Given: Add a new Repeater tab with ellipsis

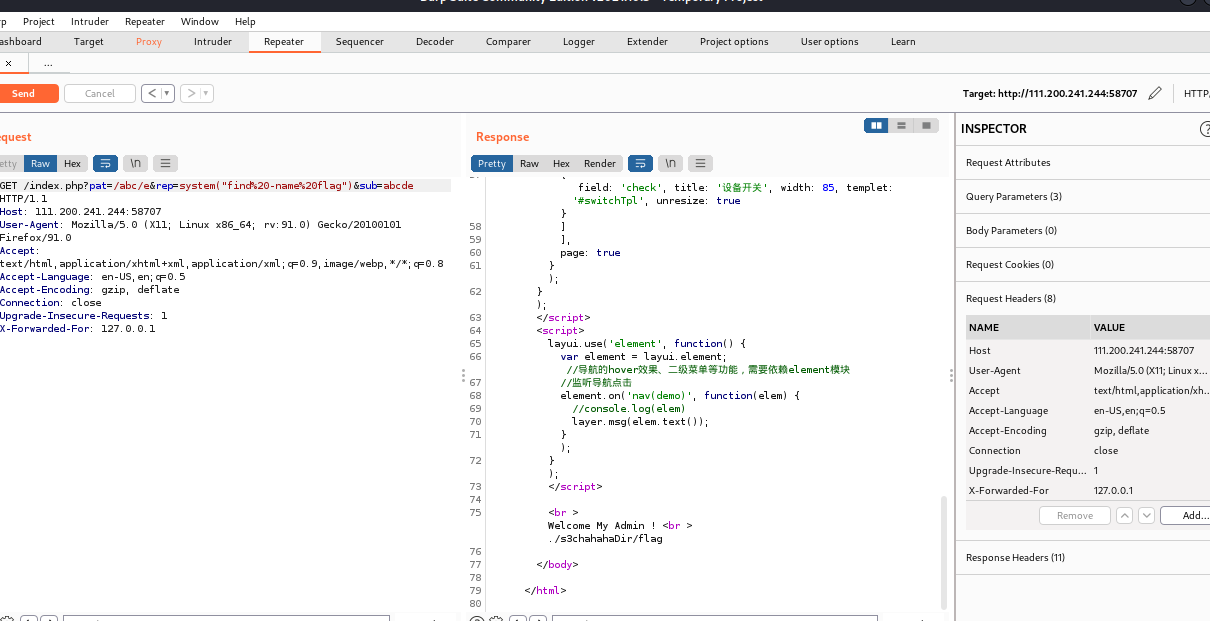Looking at the screenshot, I should point(48,63).
